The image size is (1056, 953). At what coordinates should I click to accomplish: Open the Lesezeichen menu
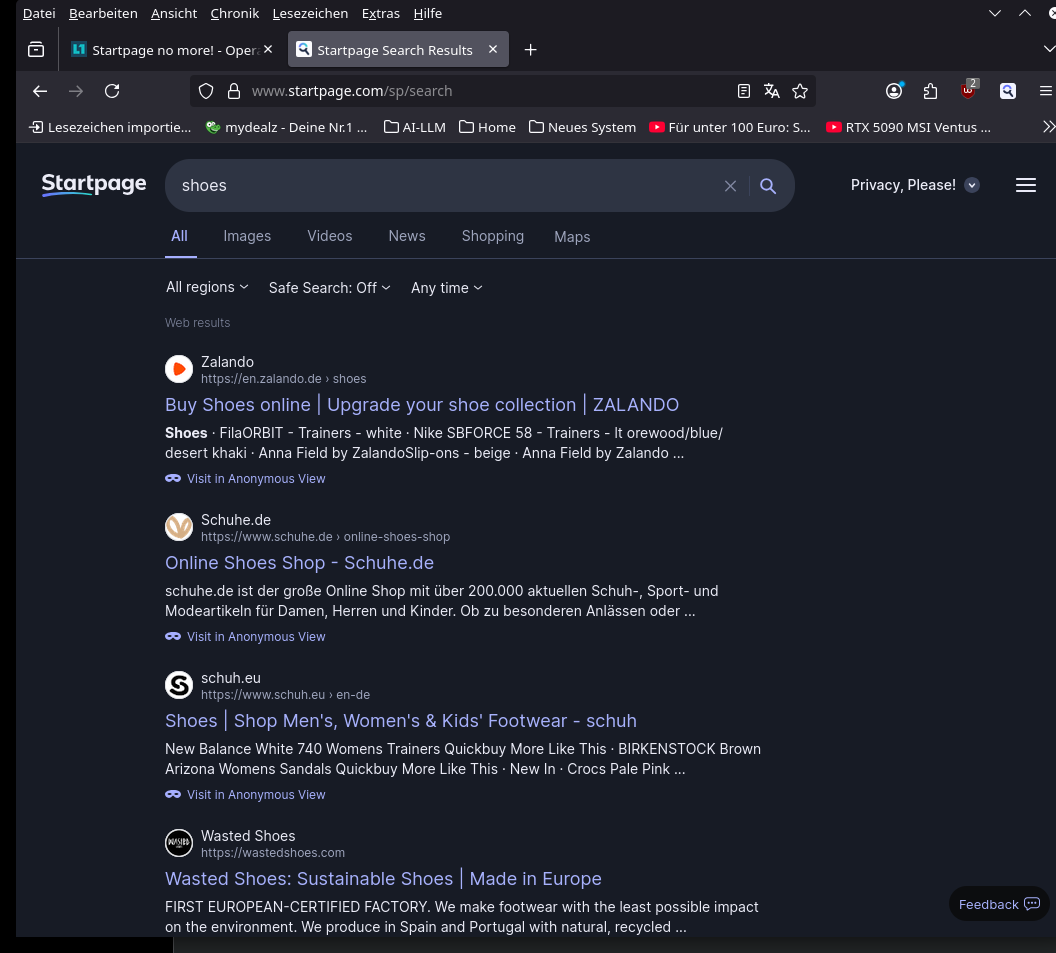(x=310, y=13)
